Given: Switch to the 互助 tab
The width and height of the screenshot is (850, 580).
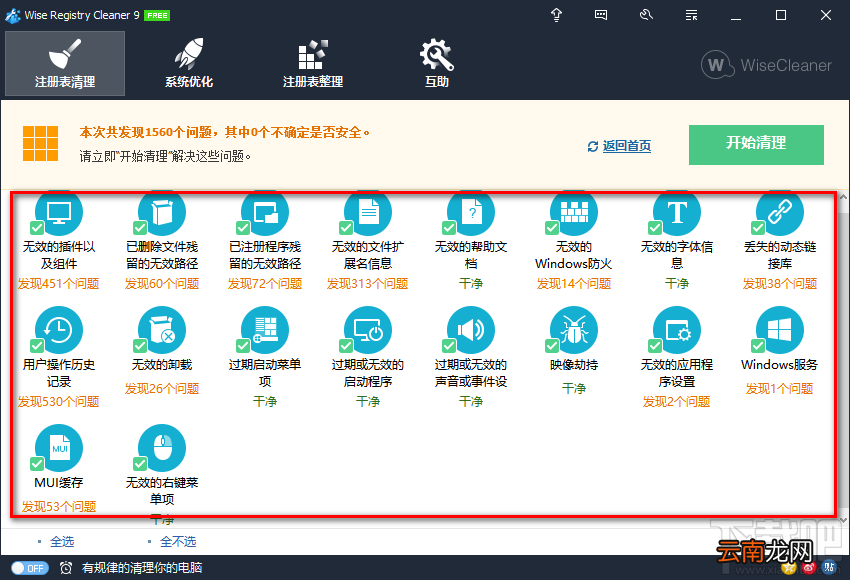Looking at the screenshot, I should [437, 63].
